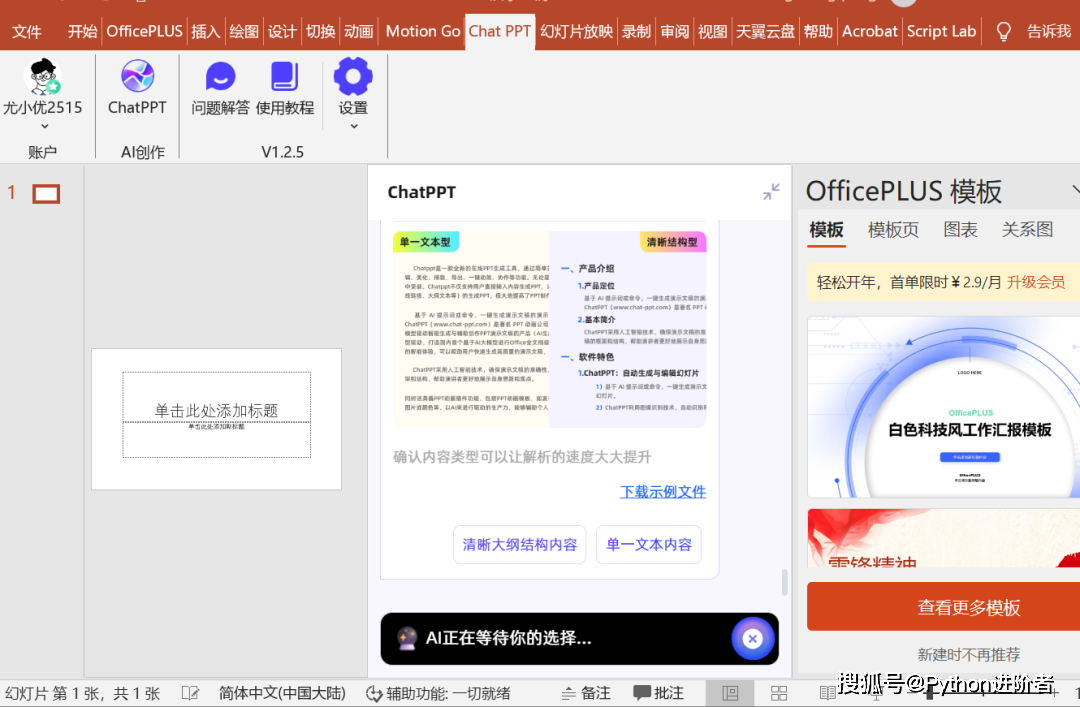Viewport: 1080px width, 707px height.
Task: Open the ChatPPT AI creation icon
Action: pyautogui.click(x=136, y=78)
